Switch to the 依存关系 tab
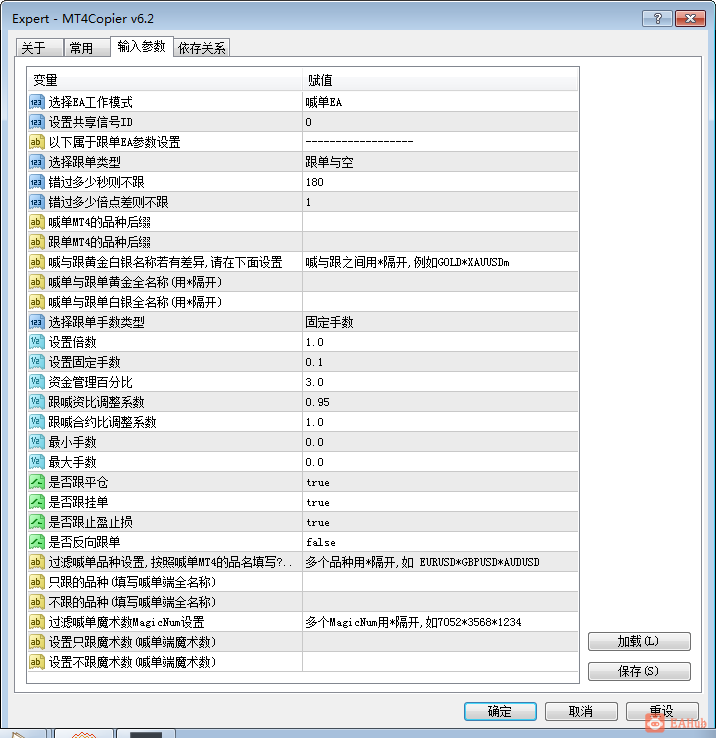Viewport: 716px width, 738px height. point(202,48)
